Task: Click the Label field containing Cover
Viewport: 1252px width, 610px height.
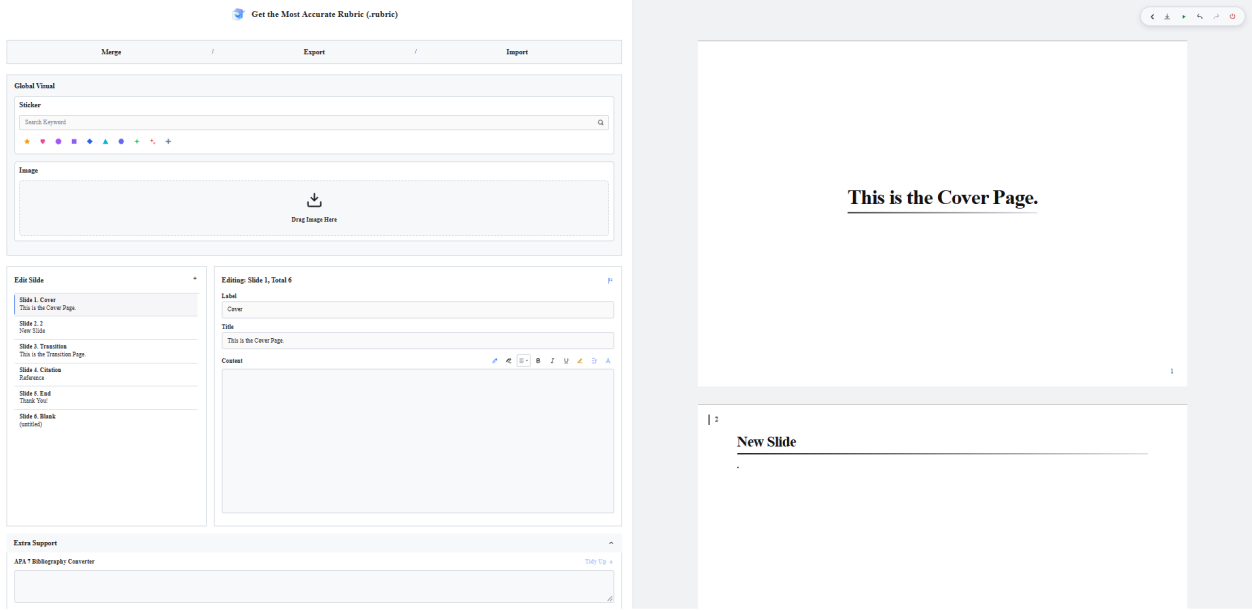Action: 417,309
